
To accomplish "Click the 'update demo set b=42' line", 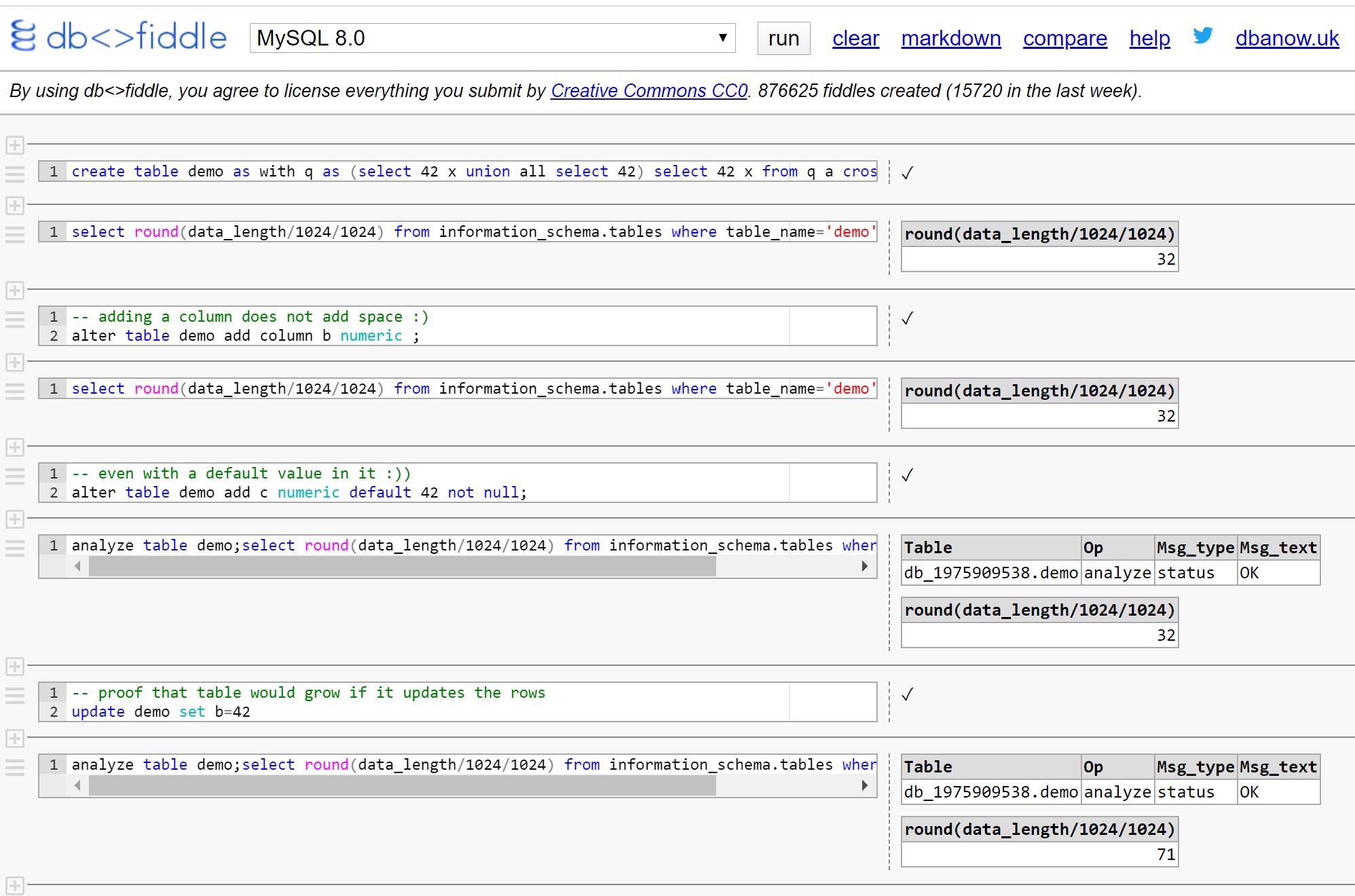I will coord(161,712).
